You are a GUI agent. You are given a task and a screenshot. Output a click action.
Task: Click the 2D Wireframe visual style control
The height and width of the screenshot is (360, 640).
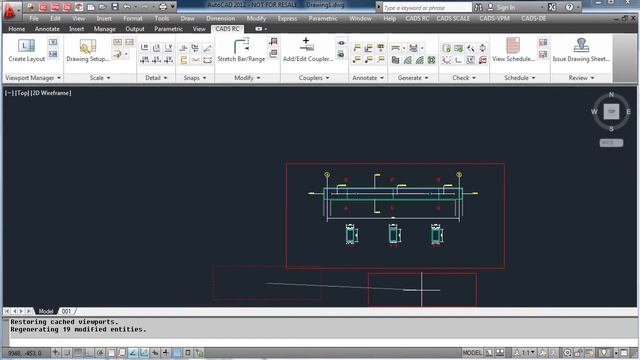[x=51, y=93]
